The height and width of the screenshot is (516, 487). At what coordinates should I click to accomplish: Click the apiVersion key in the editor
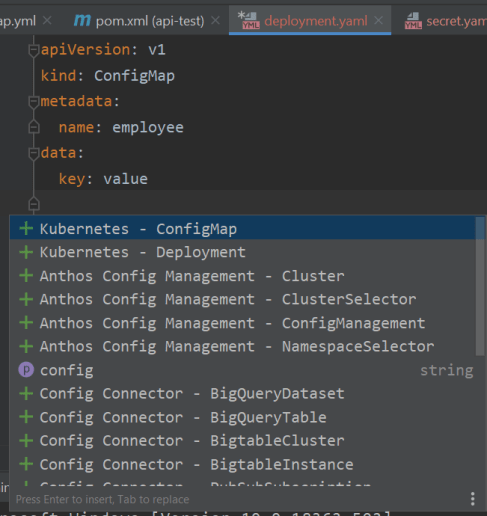[x=86, y=50]
